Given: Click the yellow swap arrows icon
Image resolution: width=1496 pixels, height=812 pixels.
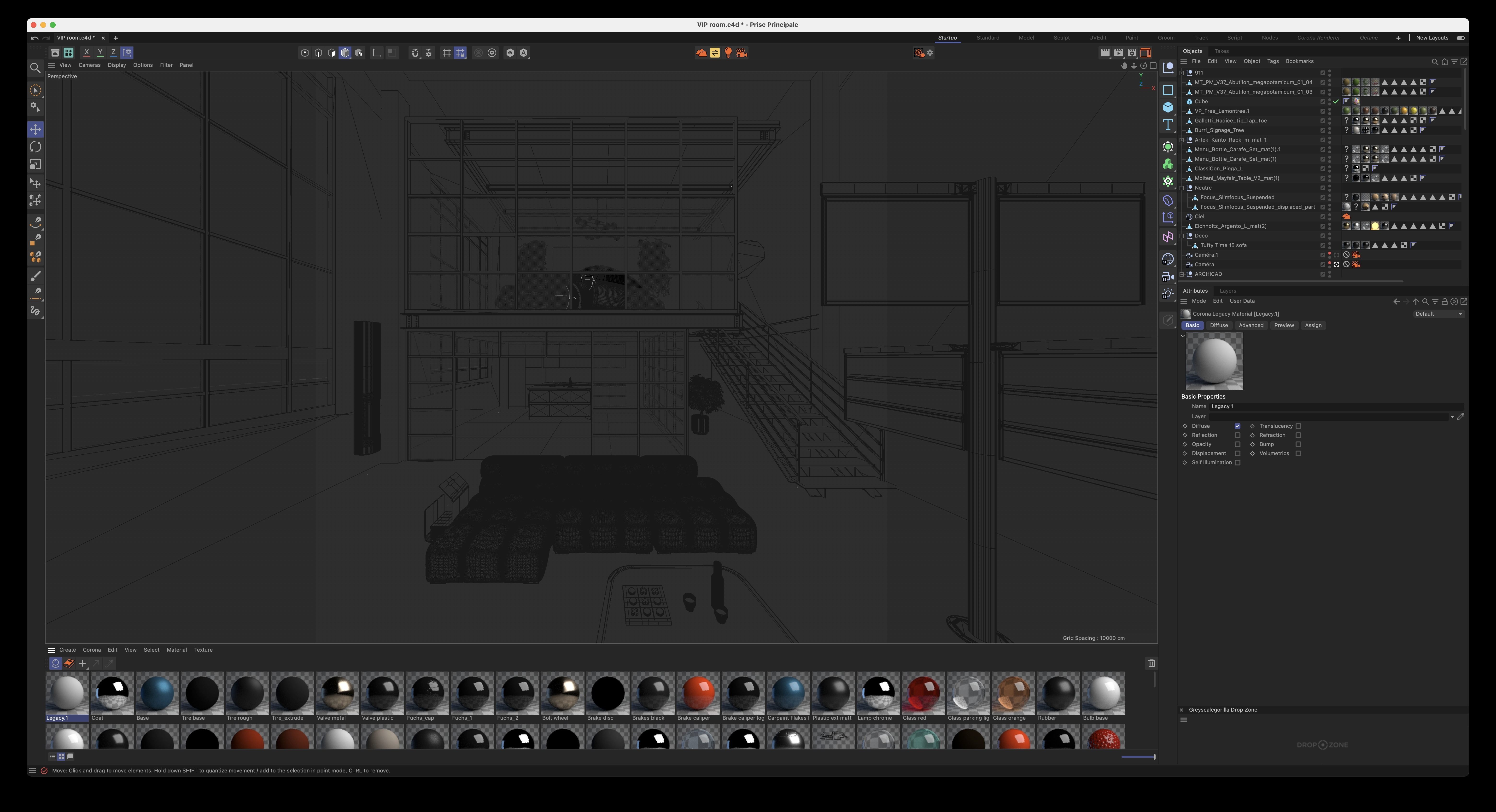Looking at the screenshot, I should 715,53.
